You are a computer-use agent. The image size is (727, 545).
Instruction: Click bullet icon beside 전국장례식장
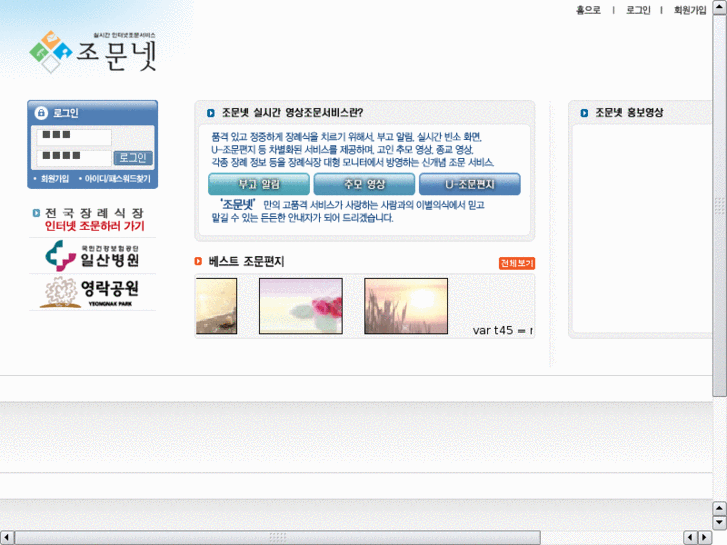36,213
